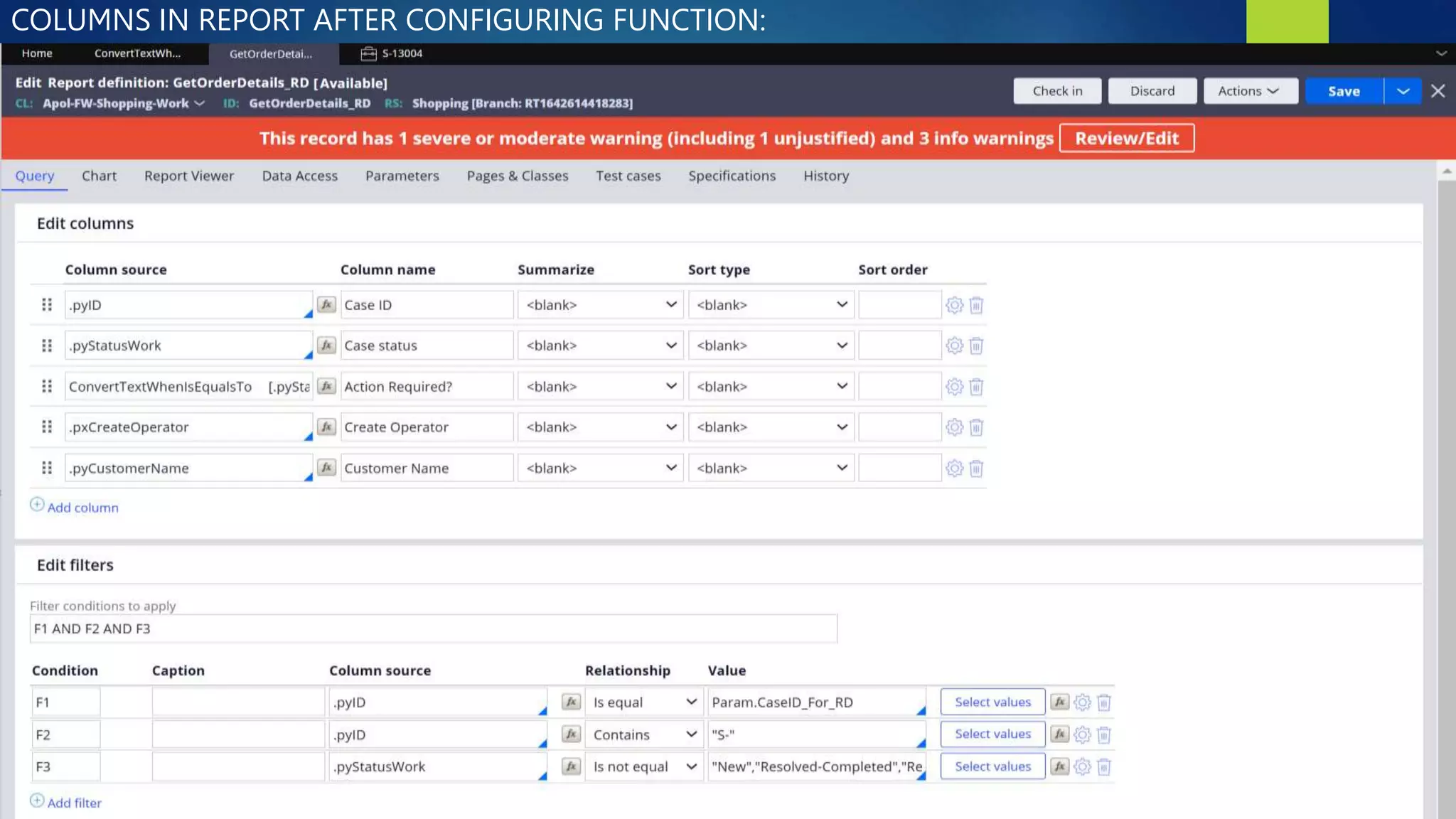
Task: Open Sort type dropdown for Customer Name
Action: (771, 469)
